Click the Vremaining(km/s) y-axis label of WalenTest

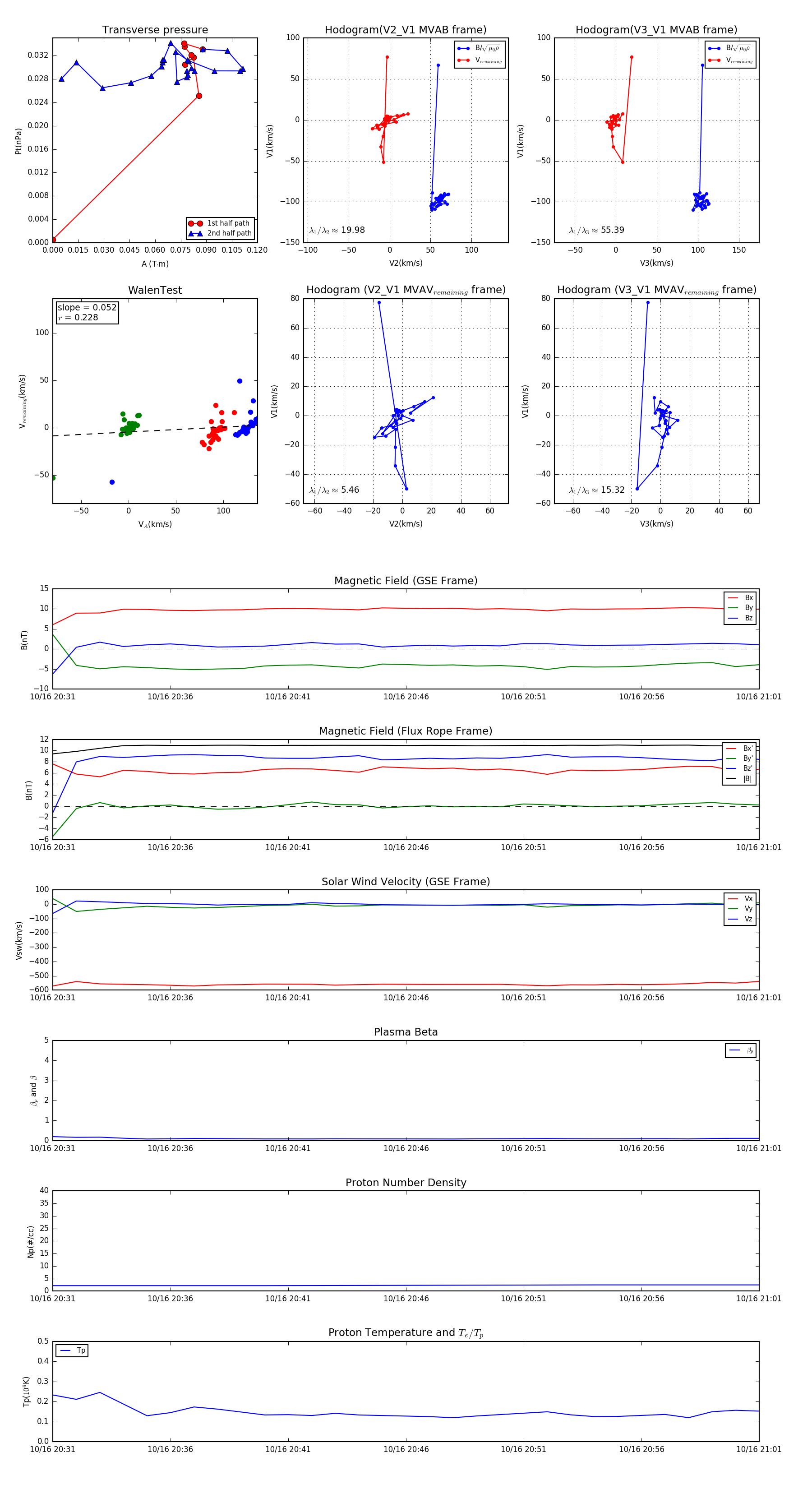[x=22, y=401]
